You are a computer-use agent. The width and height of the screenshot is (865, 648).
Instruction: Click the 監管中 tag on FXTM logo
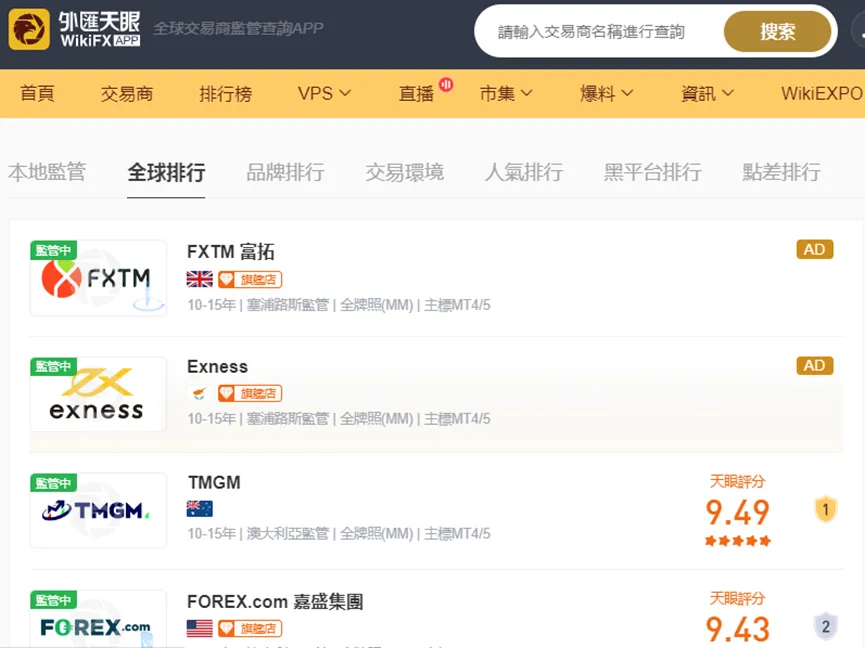coord(54,250)
